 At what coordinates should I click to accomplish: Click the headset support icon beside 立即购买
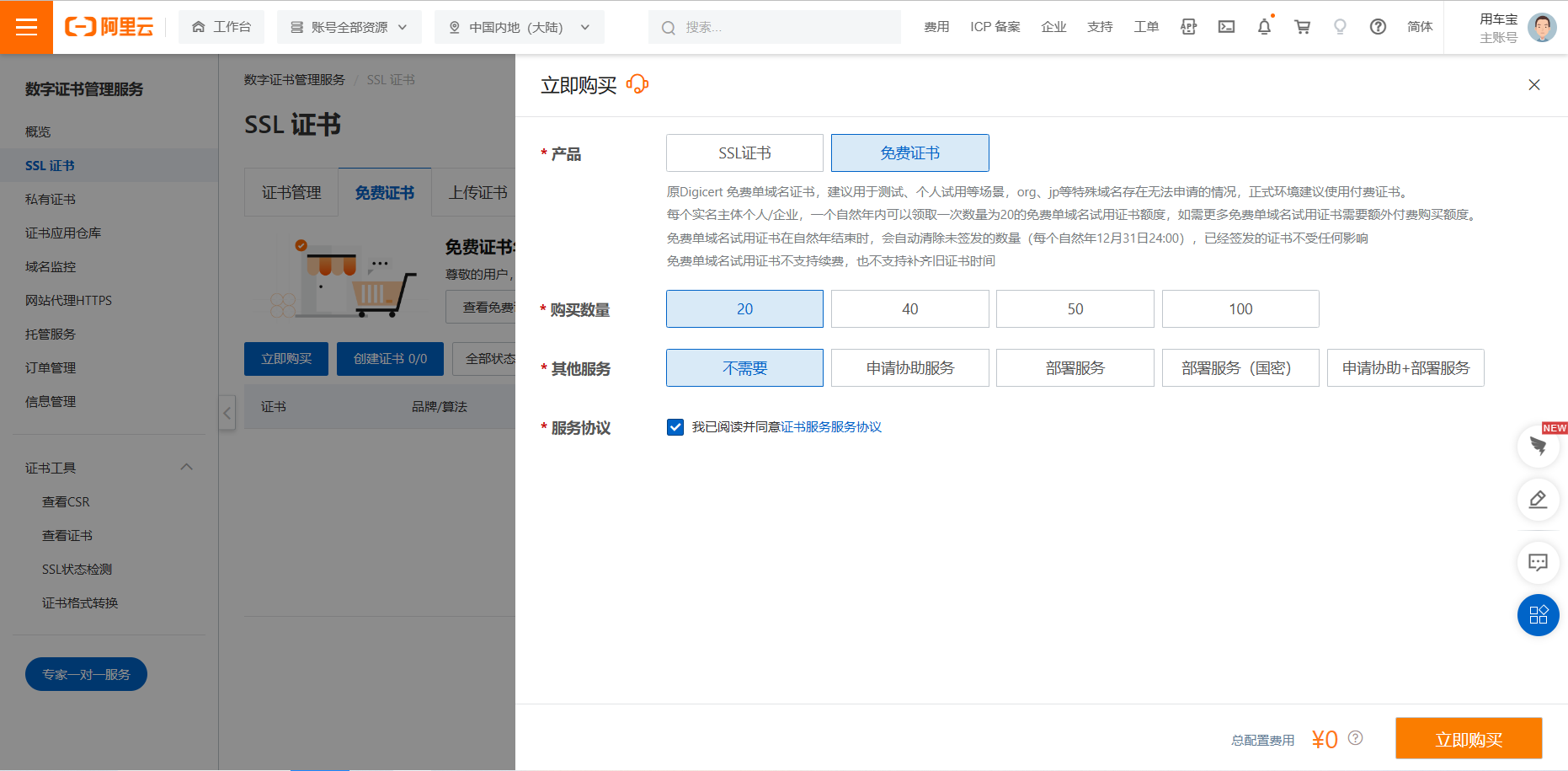point(637,84)
